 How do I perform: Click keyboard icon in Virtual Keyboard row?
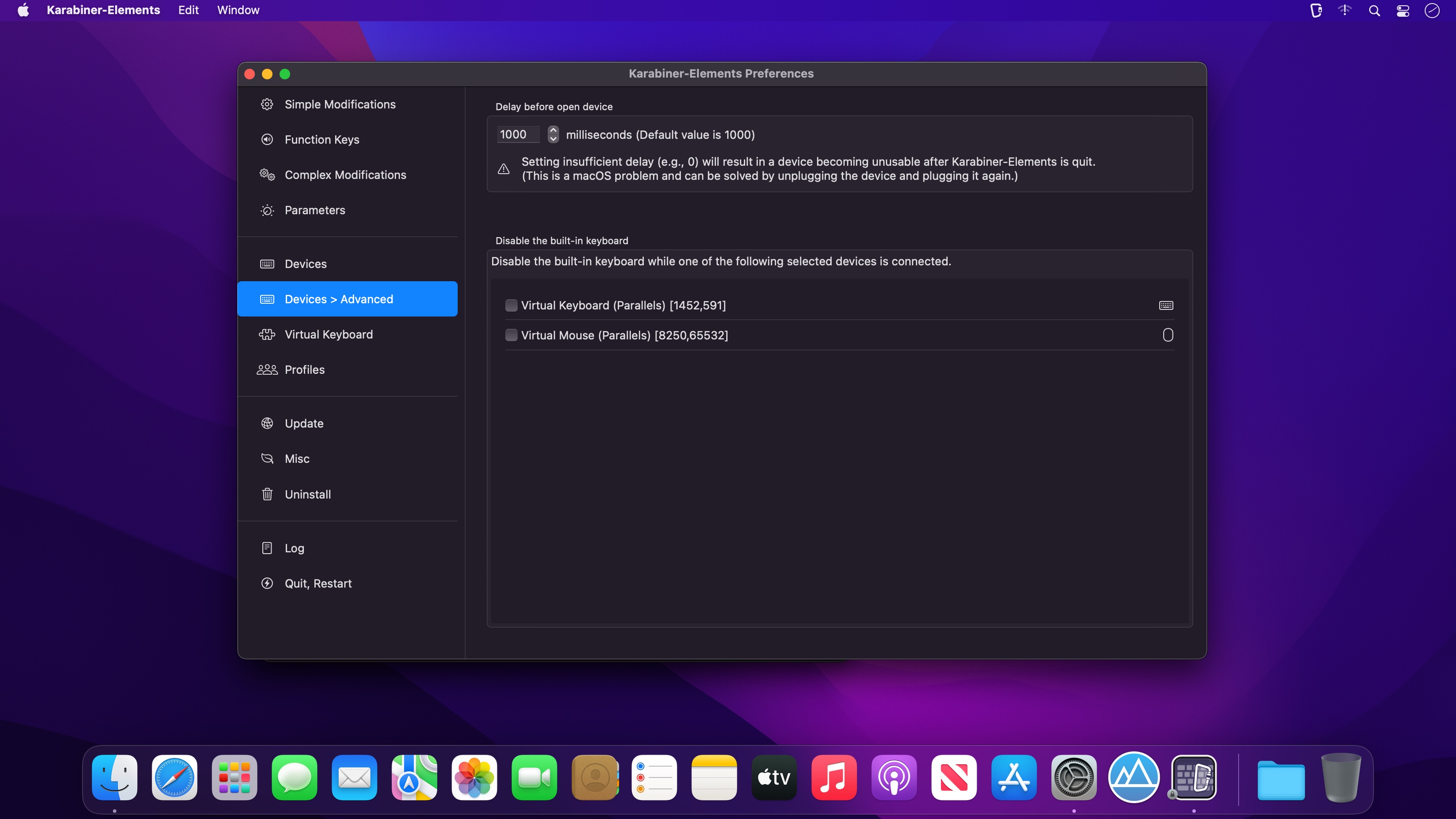tap(1166, 305)
